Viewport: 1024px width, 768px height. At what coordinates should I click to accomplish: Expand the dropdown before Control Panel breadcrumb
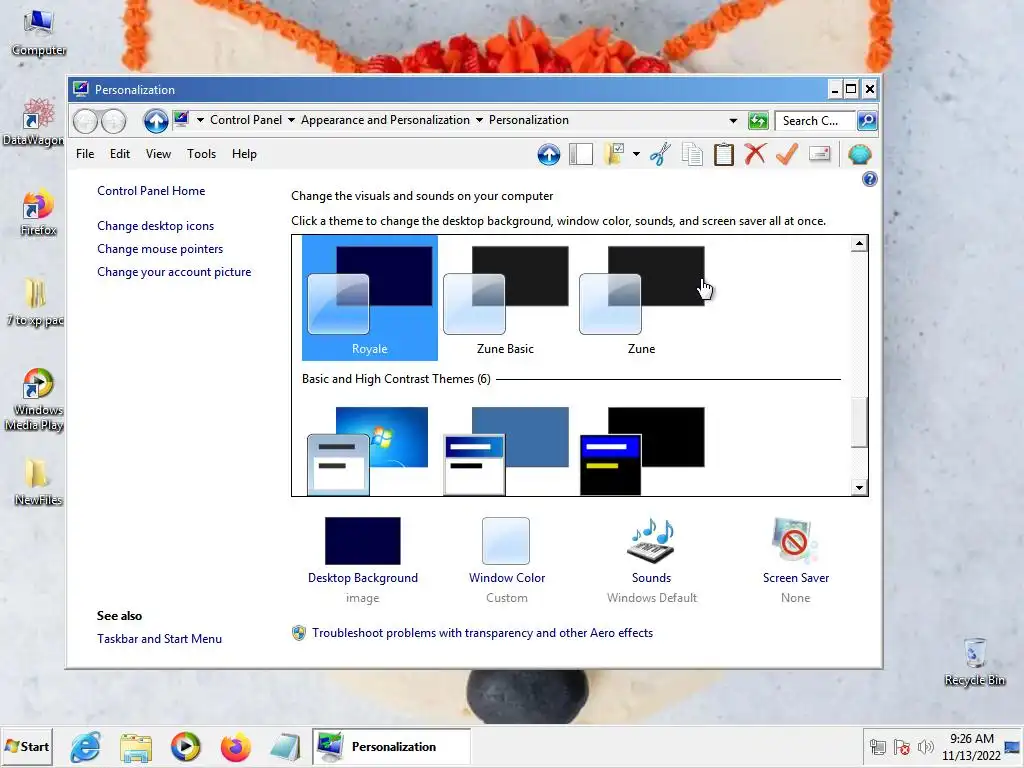coord(200,120)
